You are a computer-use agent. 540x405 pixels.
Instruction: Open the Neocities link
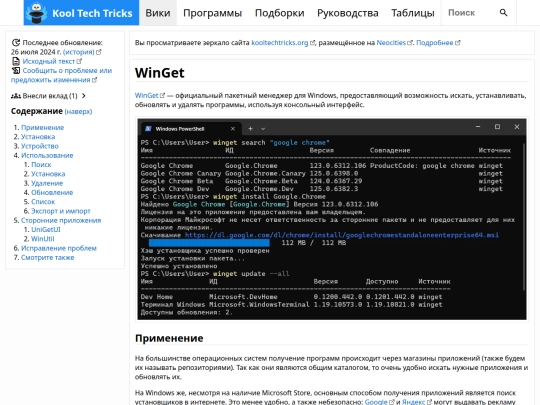pos(391,43)
